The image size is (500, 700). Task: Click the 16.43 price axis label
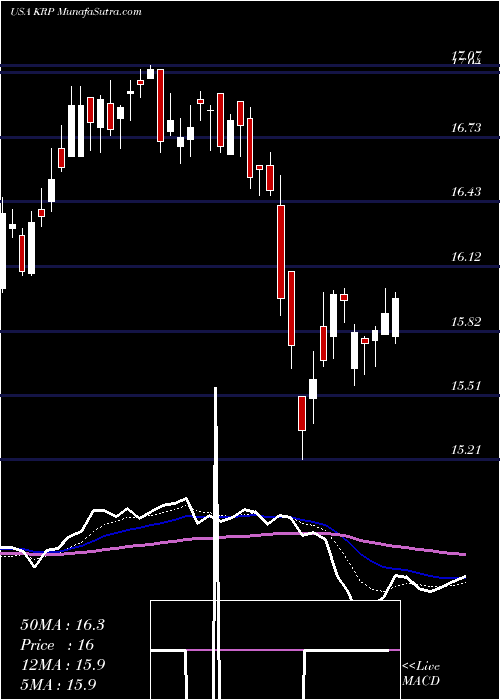pyautogui.click(x=466, y=192)
